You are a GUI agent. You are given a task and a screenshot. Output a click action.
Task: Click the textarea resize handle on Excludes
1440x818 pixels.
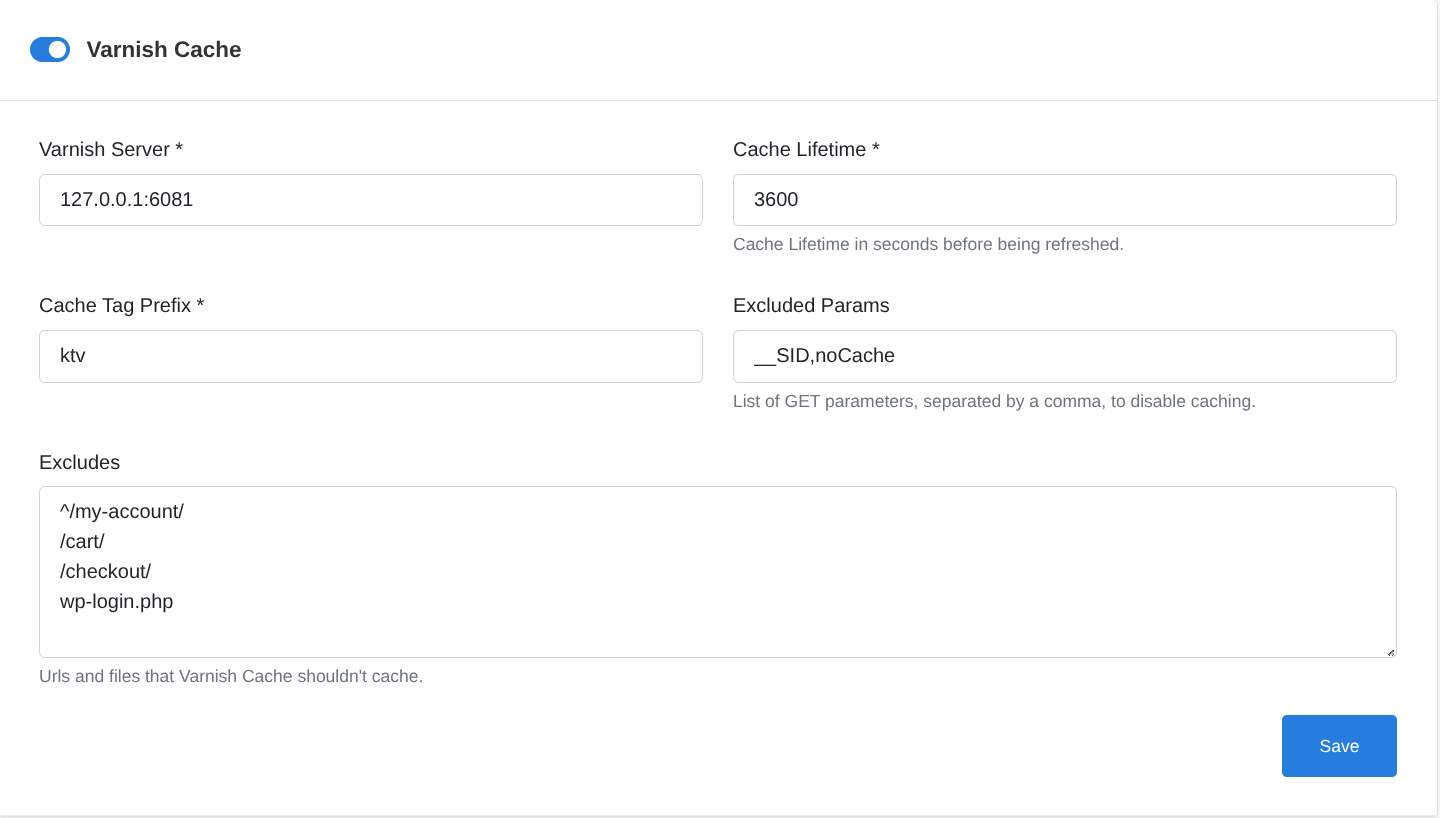[1392, 653]
